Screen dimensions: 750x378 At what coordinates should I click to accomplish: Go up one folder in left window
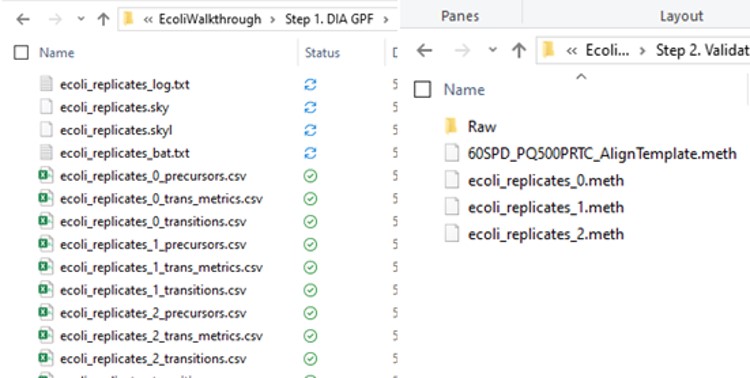[x=103, y=19]
